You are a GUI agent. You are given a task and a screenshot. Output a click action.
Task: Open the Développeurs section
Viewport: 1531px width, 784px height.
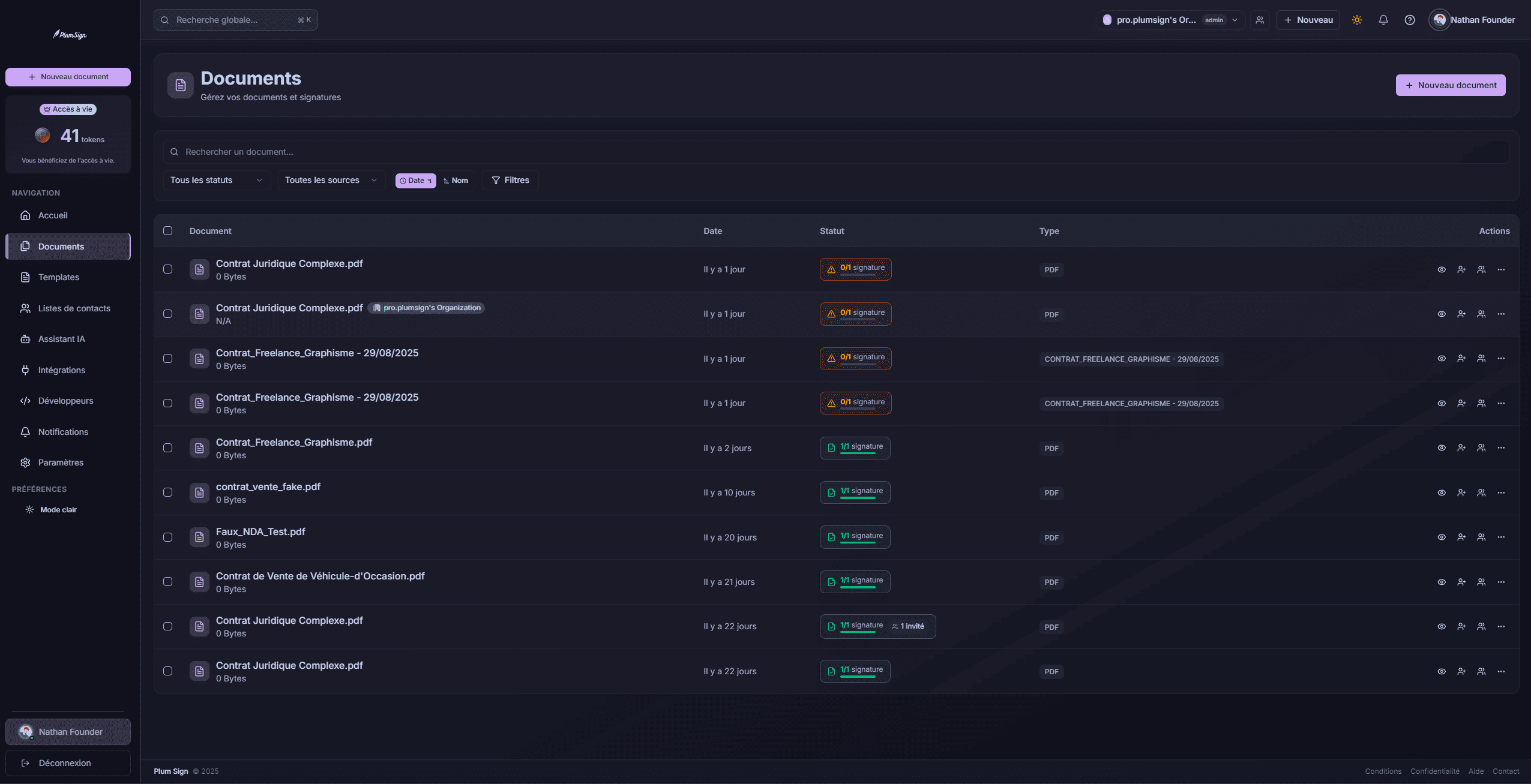[x=68, y=401]
